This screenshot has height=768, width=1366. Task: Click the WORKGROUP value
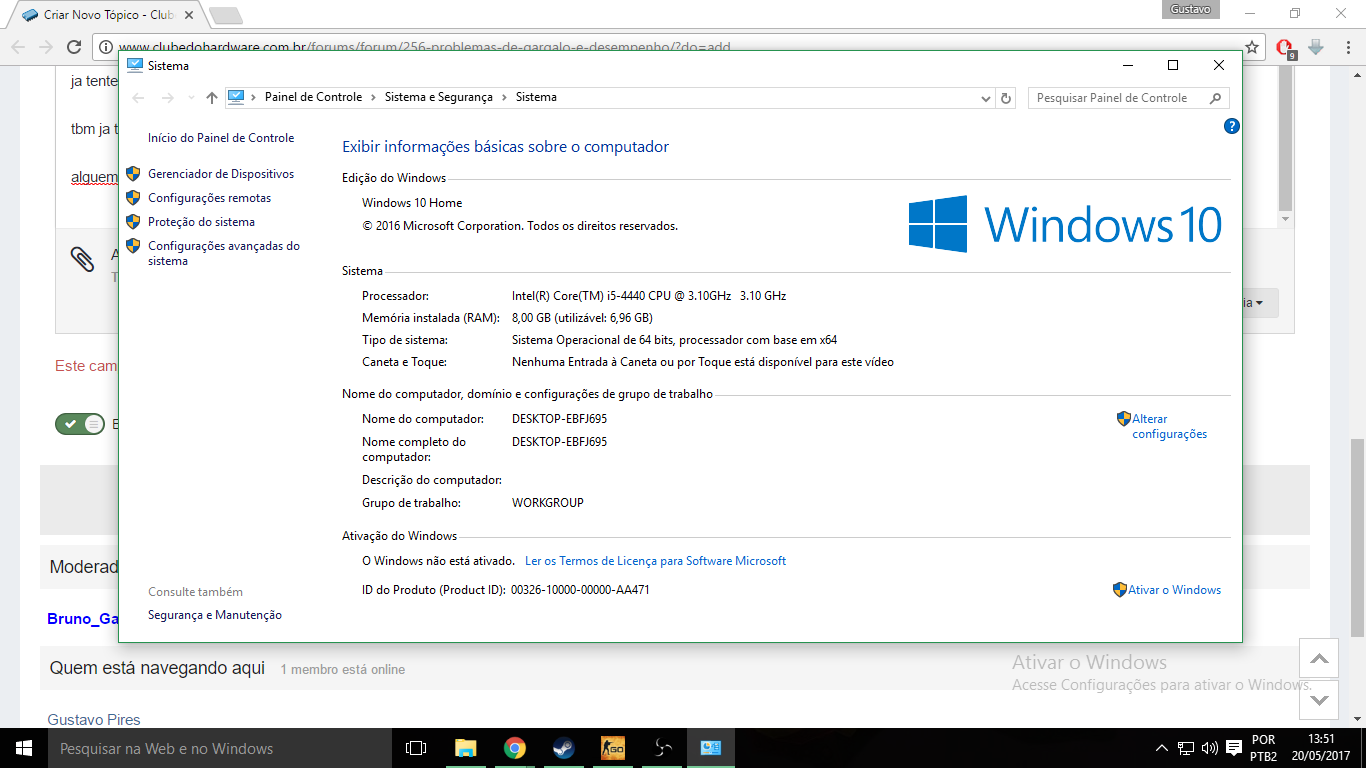(548, 503)
